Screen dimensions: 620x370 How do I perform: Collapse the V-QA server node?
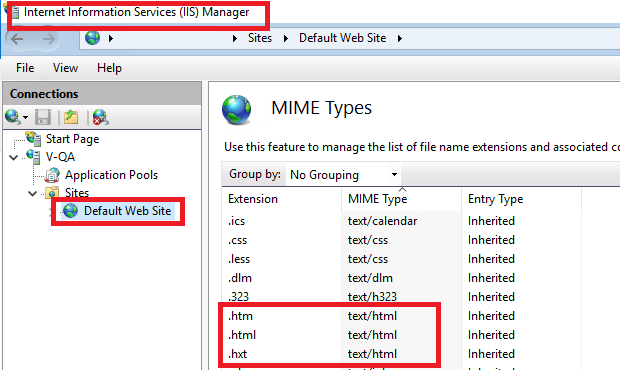coord(14,157)
